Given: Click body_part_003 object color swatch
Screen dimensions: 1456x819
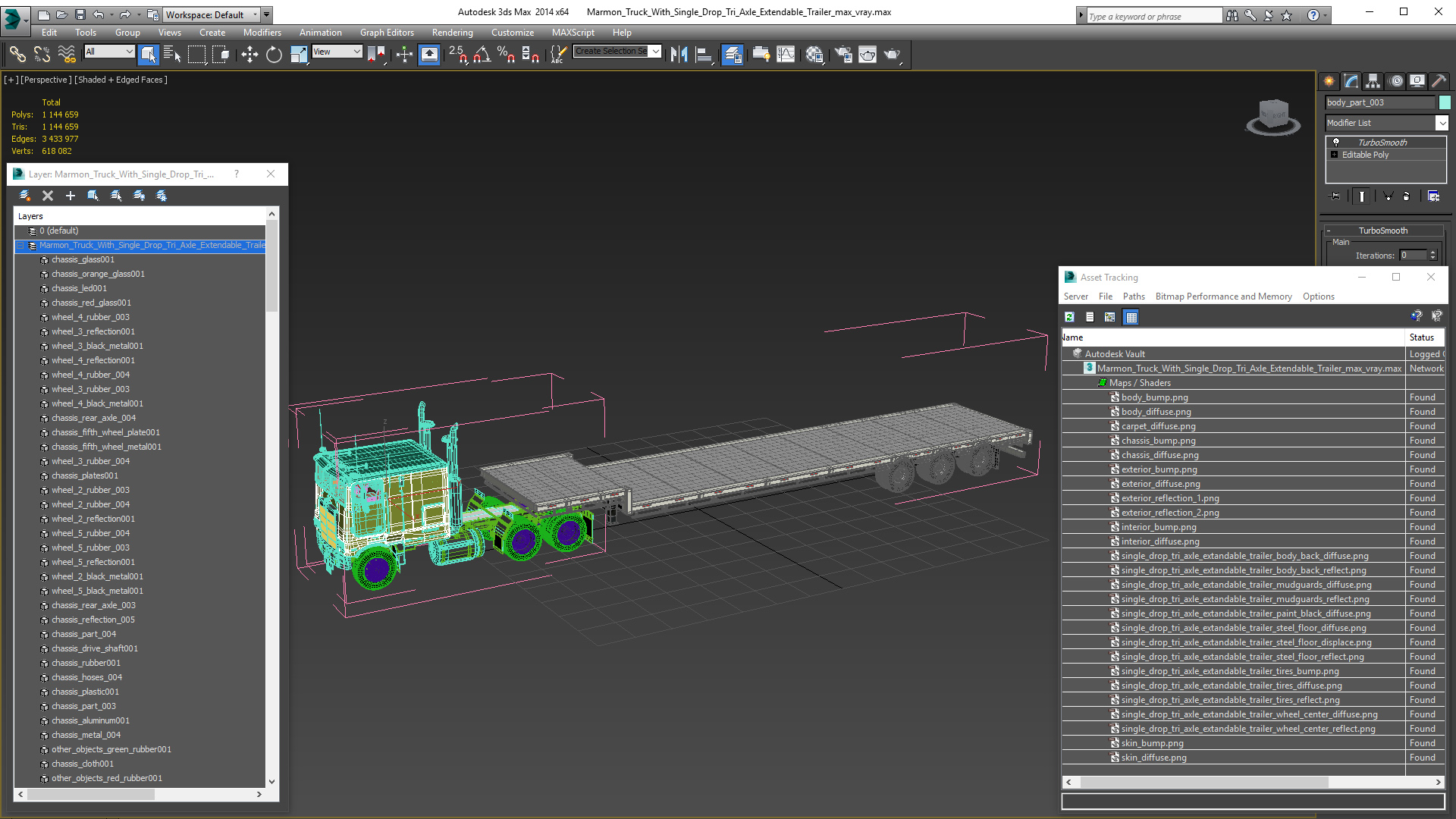Looking at the screenshot, I should 1445,102.
